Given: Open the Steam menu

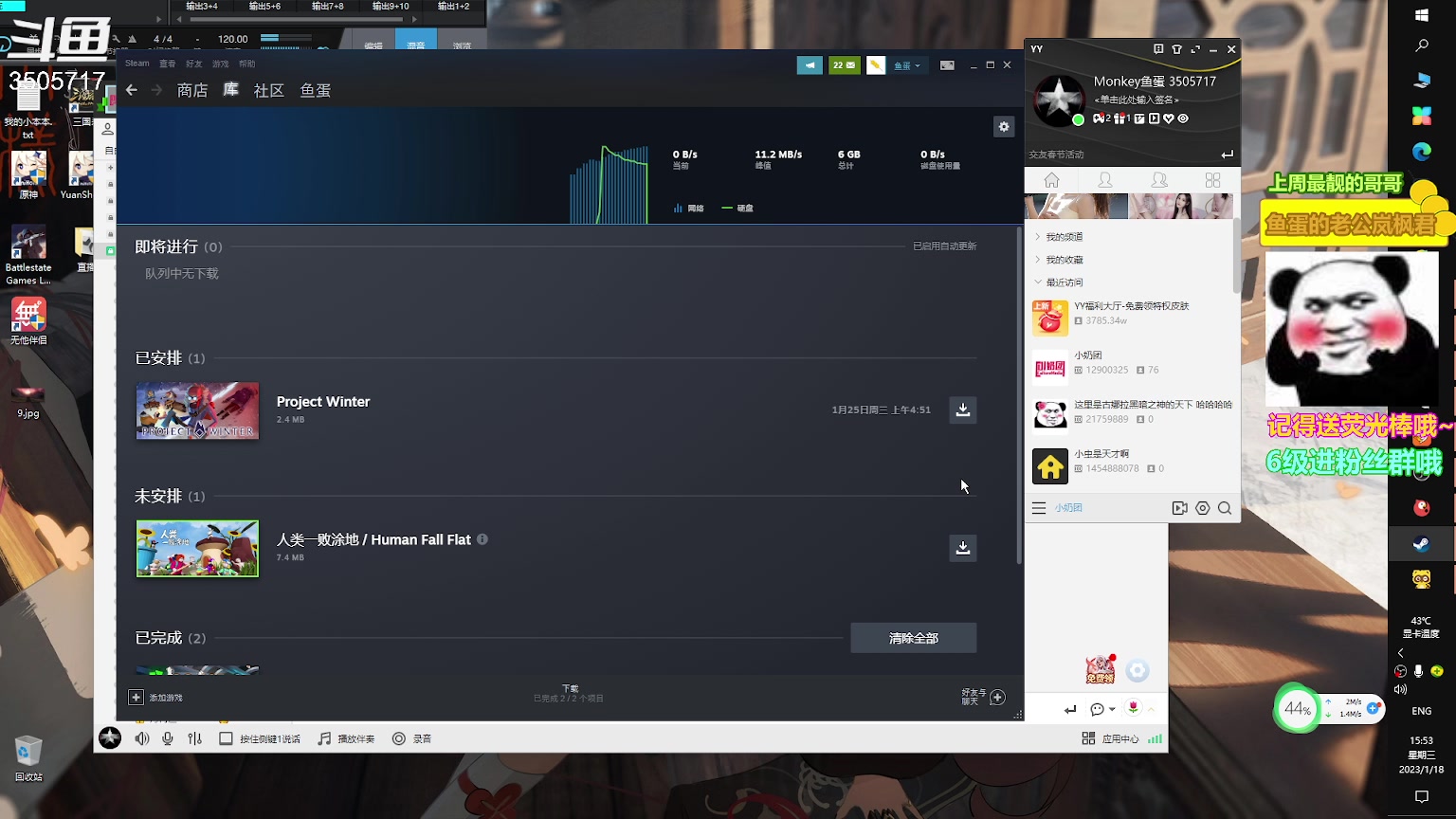Looking at the screenshot, I should [137, 64].
